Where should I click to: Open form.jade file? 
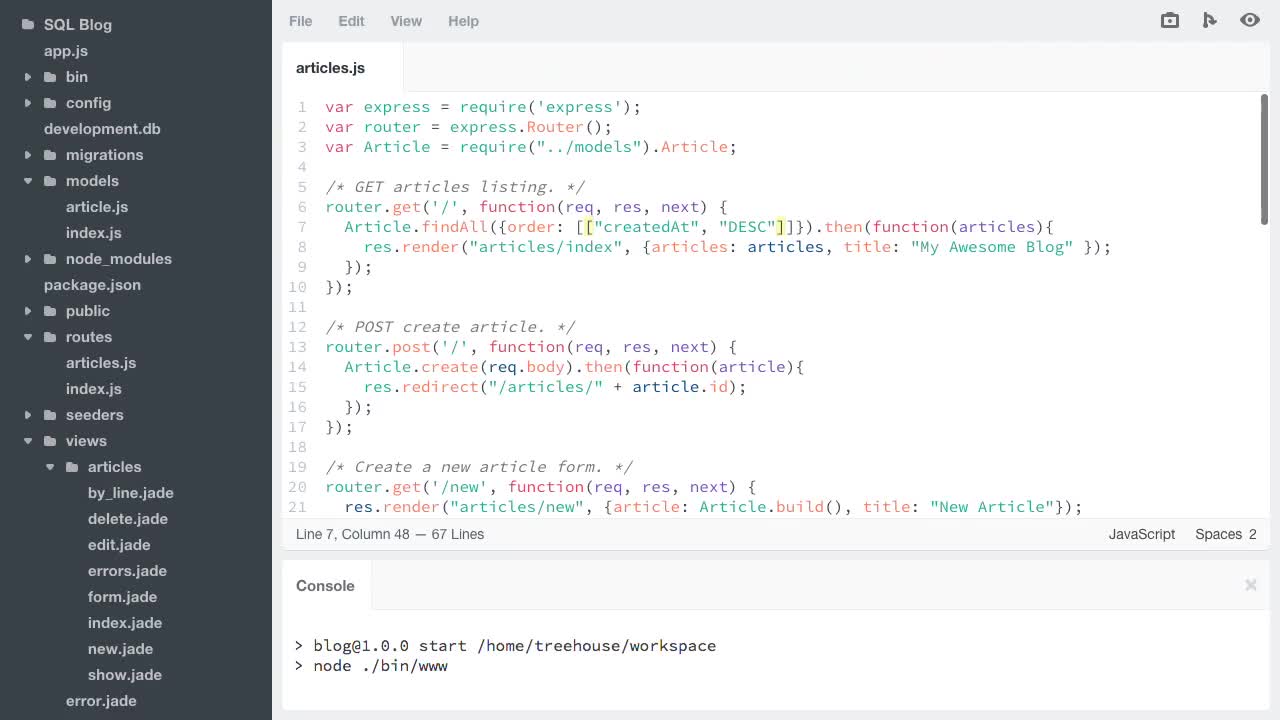tap(122, 597)
